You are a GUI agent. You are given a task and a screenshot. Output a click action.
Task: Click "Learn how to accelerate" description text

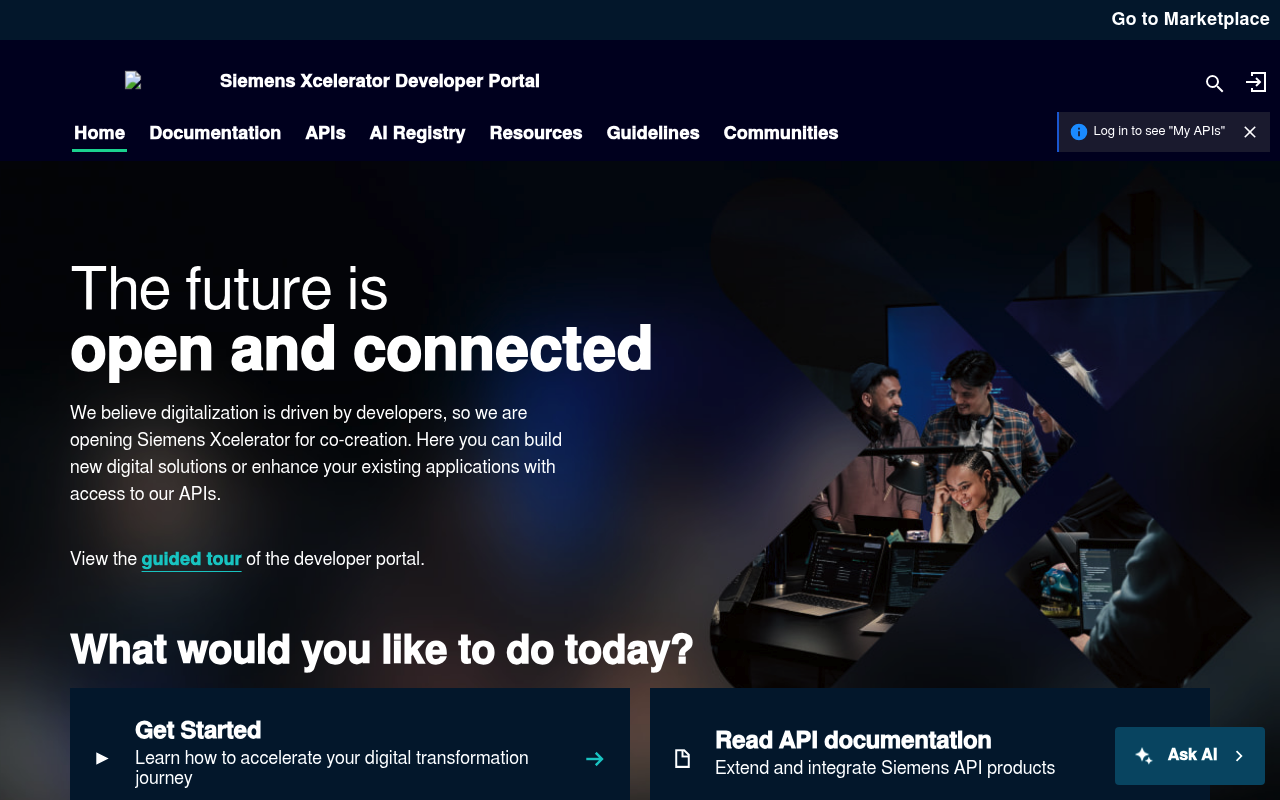(x=332, y=768)
